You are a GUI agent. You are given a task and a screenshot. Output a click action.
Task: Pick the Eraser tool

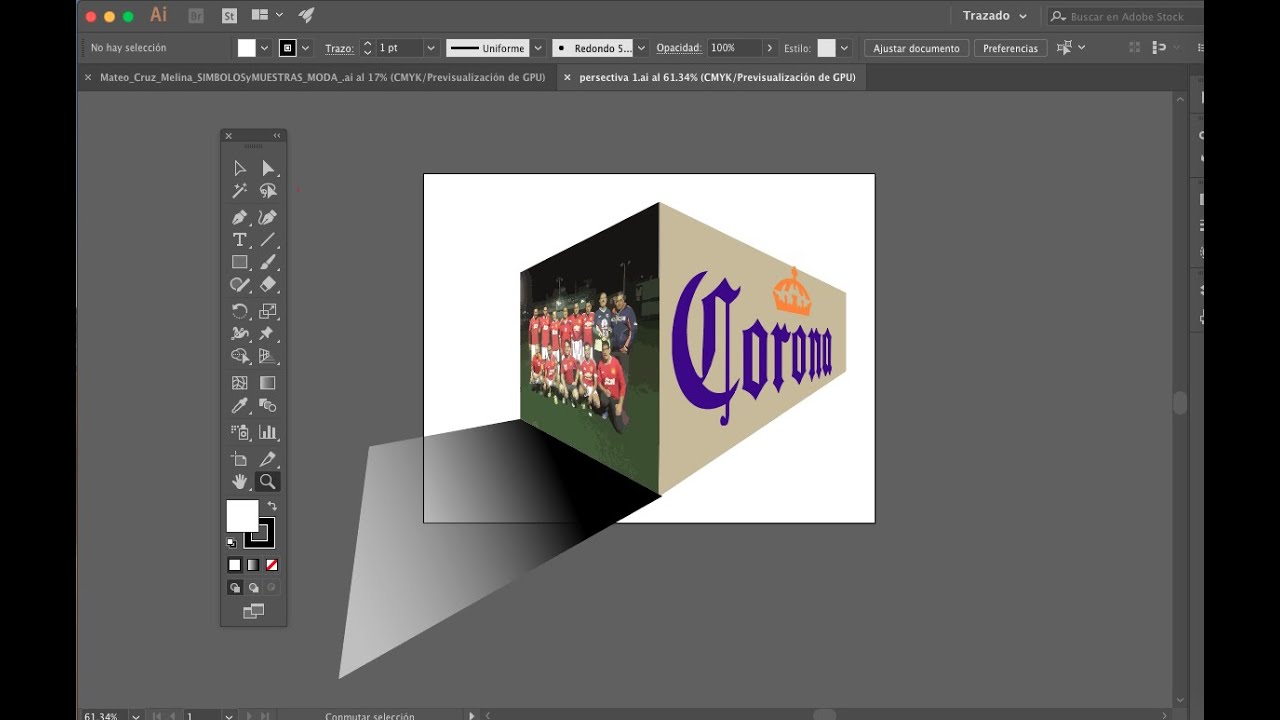(267, 285)
